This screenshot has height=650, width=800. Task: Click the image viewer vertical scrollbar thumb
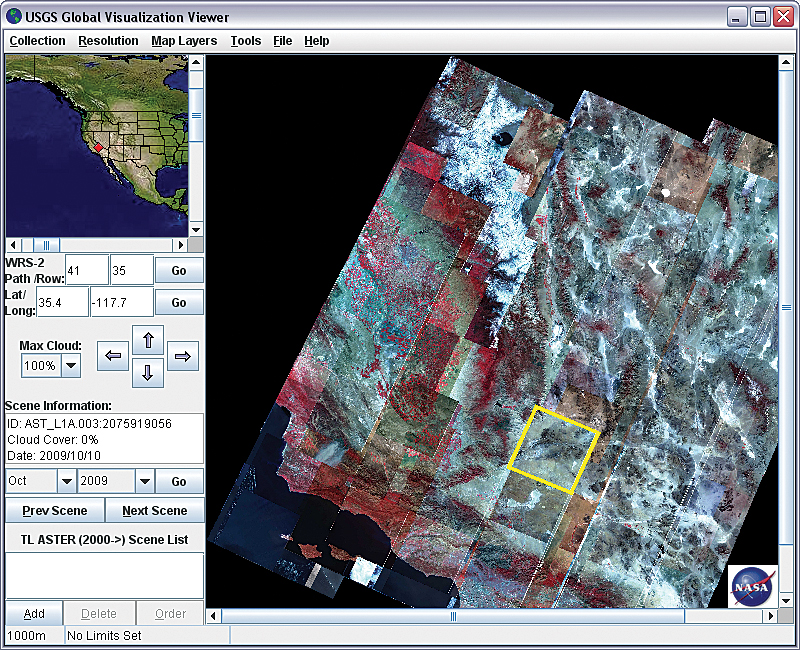coord(786,307)
